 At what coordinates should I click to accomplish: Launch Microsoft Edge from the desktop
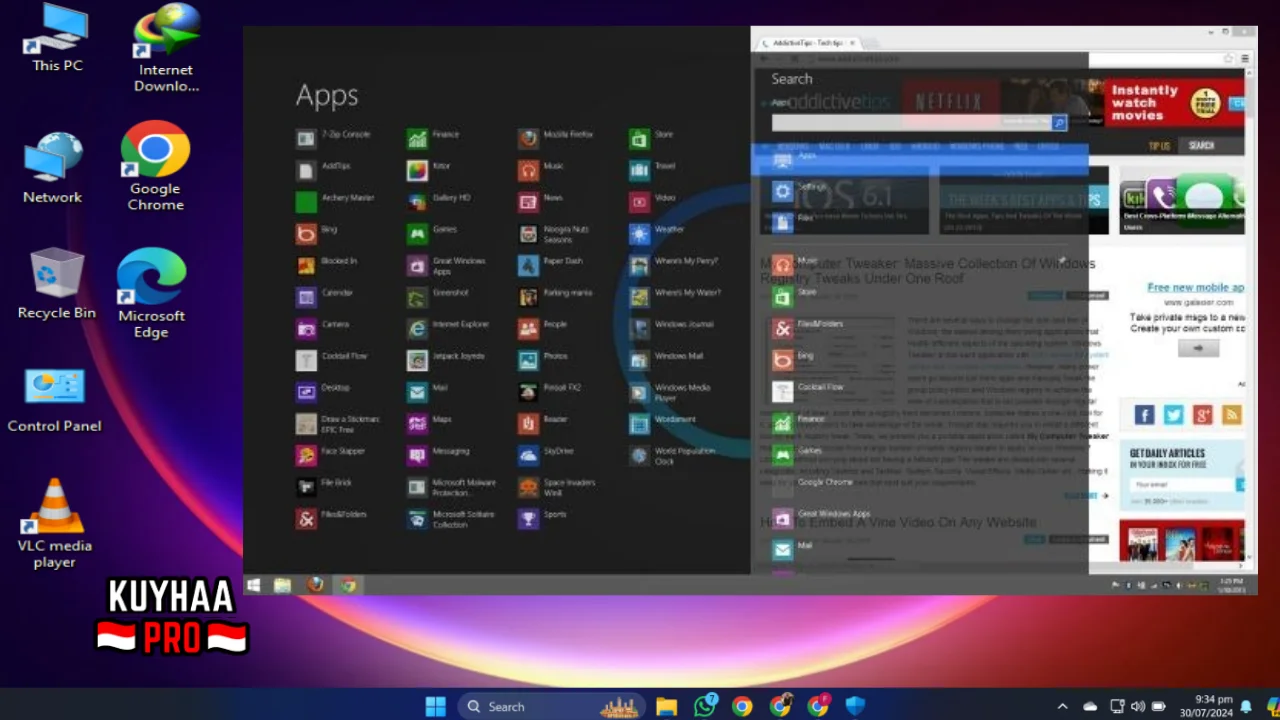(x=152, y=293)
